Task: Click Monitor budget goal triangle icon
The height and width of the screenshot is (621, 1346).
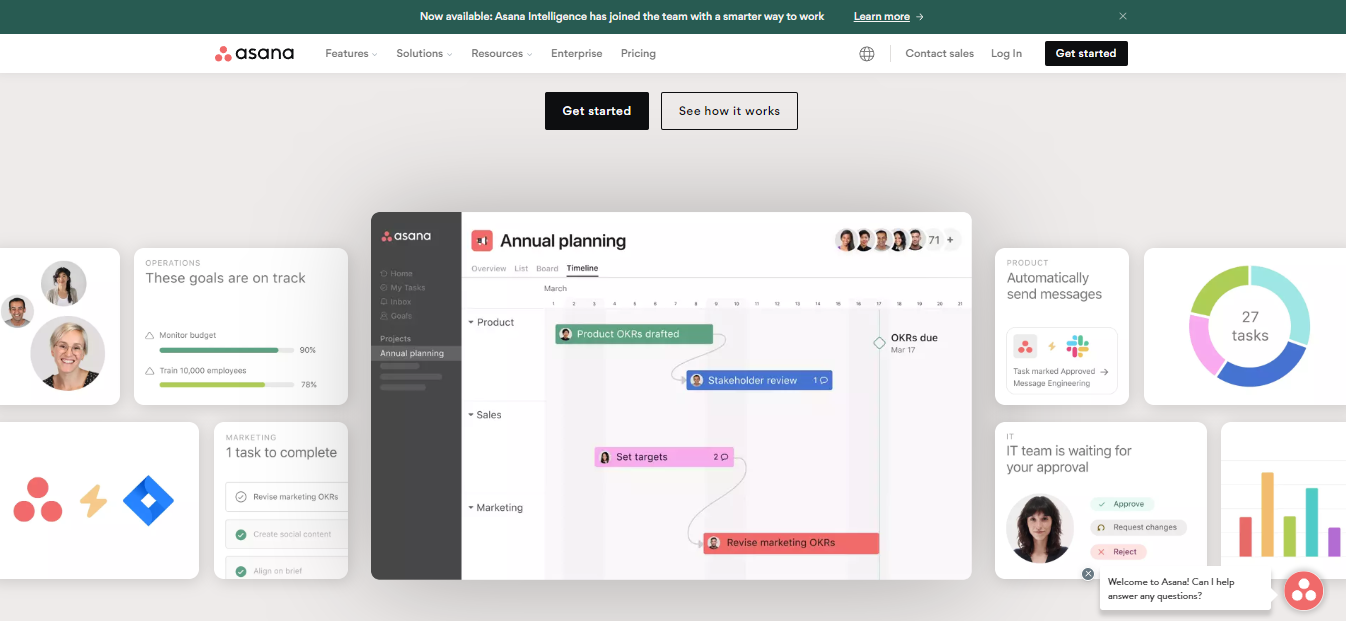Action: click(150, 336)
